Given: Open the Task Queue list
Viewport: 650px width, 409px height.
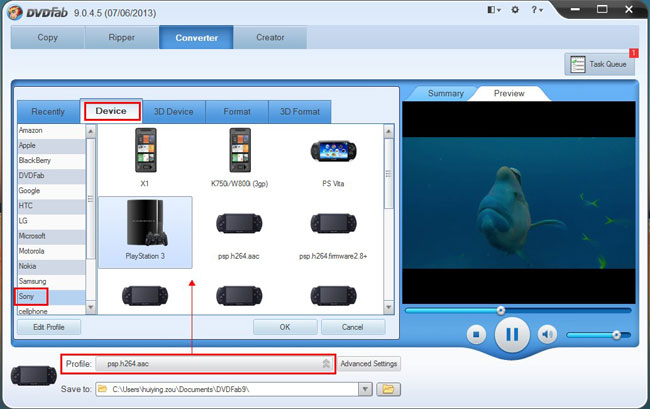Looking at the screenshot, I should coord(599,64).
